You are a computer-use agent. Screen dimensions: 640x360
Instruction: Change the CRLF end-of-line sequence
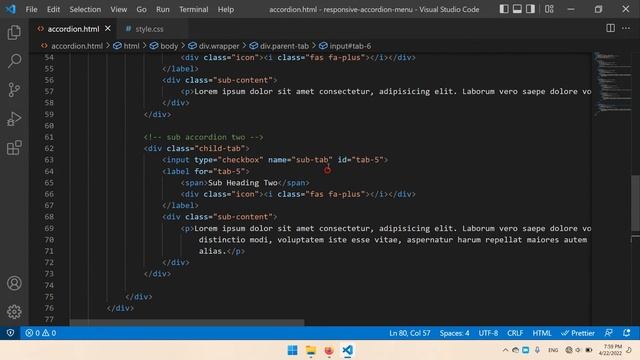coord(515,333)
